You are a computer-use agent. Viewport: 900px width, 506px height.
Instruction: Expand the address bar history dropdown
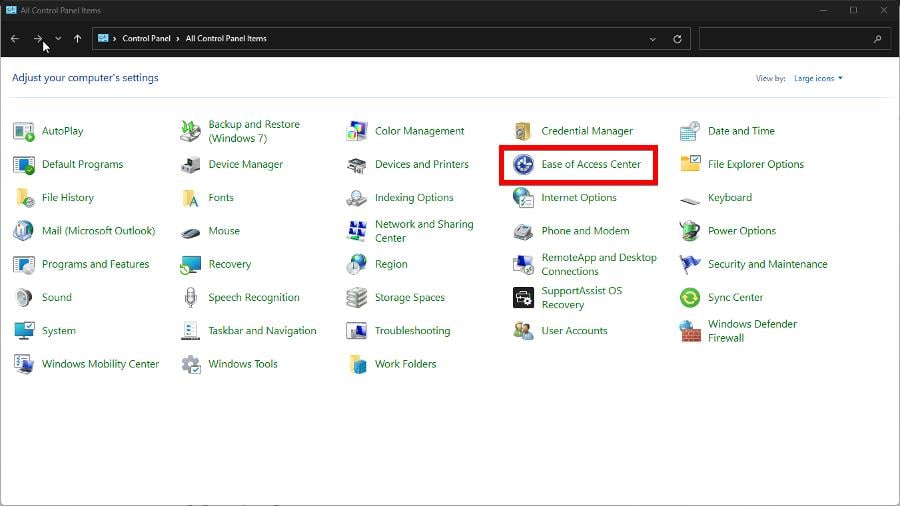coord(653,39)
